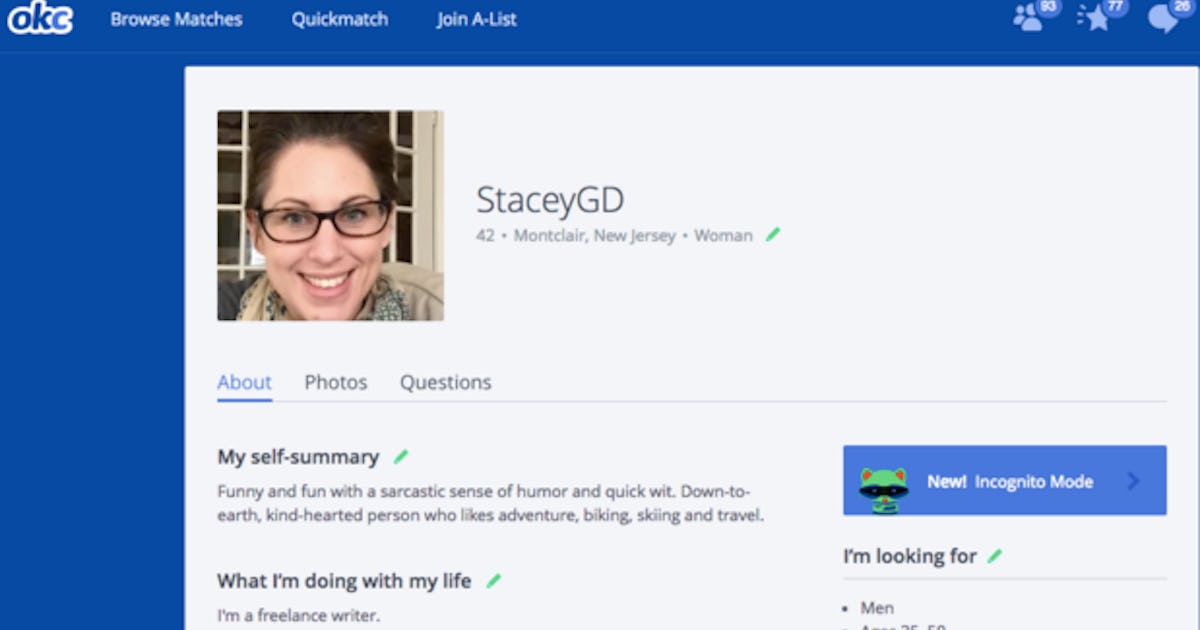Click pencil next to What I'm doing with my life
The width and height of the screenshot is (1200, 630).
493,581
